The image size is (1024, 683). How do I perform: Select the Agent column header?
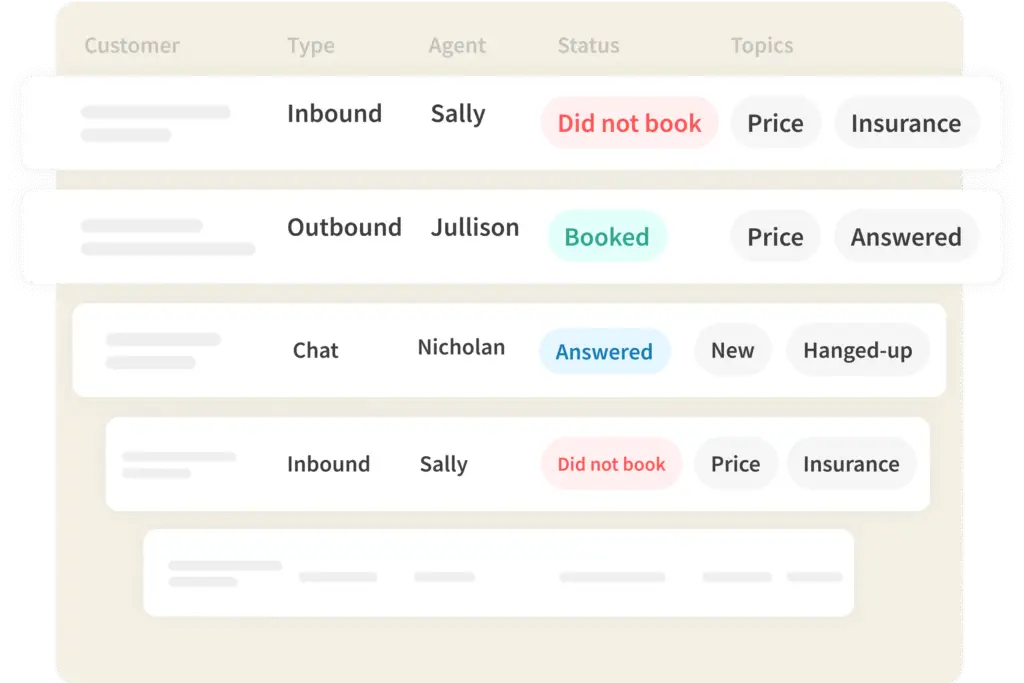click(457, 46)
